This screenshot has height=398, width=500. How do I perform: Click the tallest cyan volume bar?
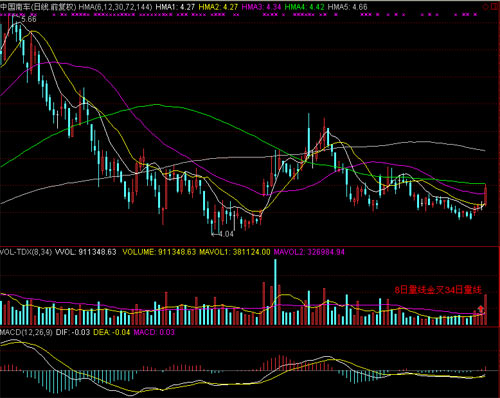coord(275,292)
